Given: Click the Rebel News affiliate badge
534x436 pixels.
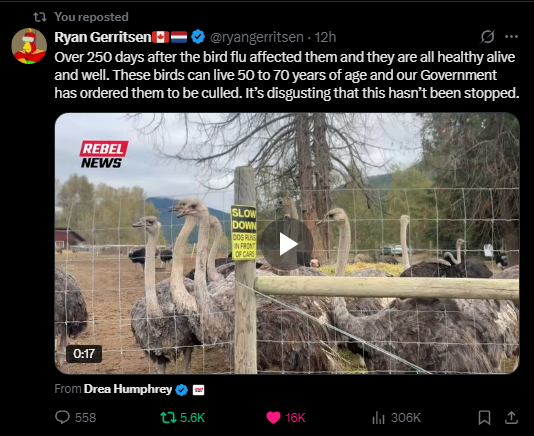Looking at the screenshot, I should 198,389.
